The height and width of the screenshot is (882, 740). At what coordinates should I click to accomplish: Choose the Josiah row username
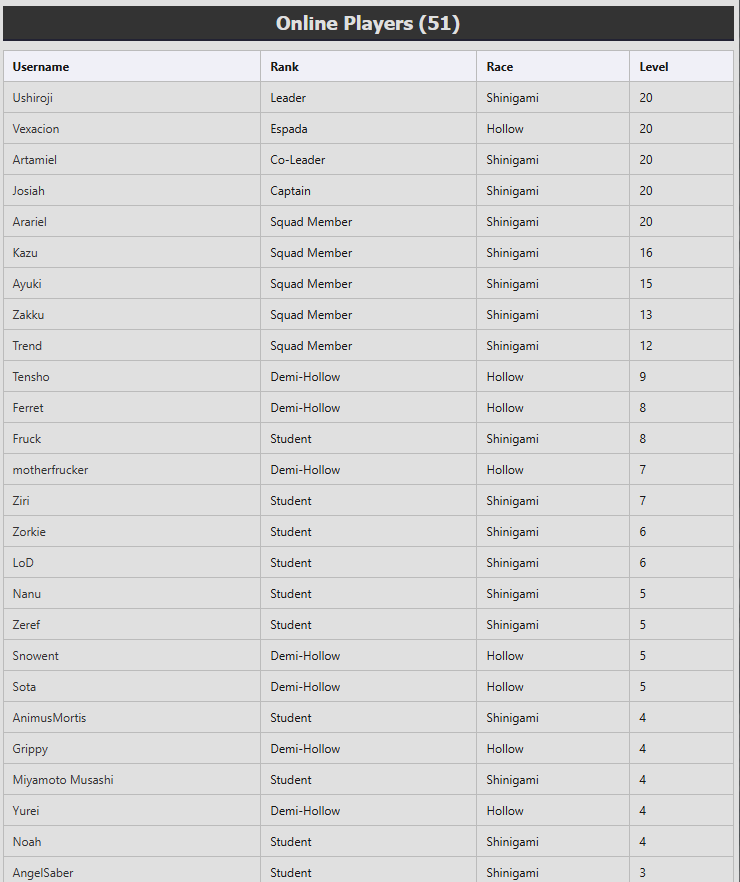(28, 191)
